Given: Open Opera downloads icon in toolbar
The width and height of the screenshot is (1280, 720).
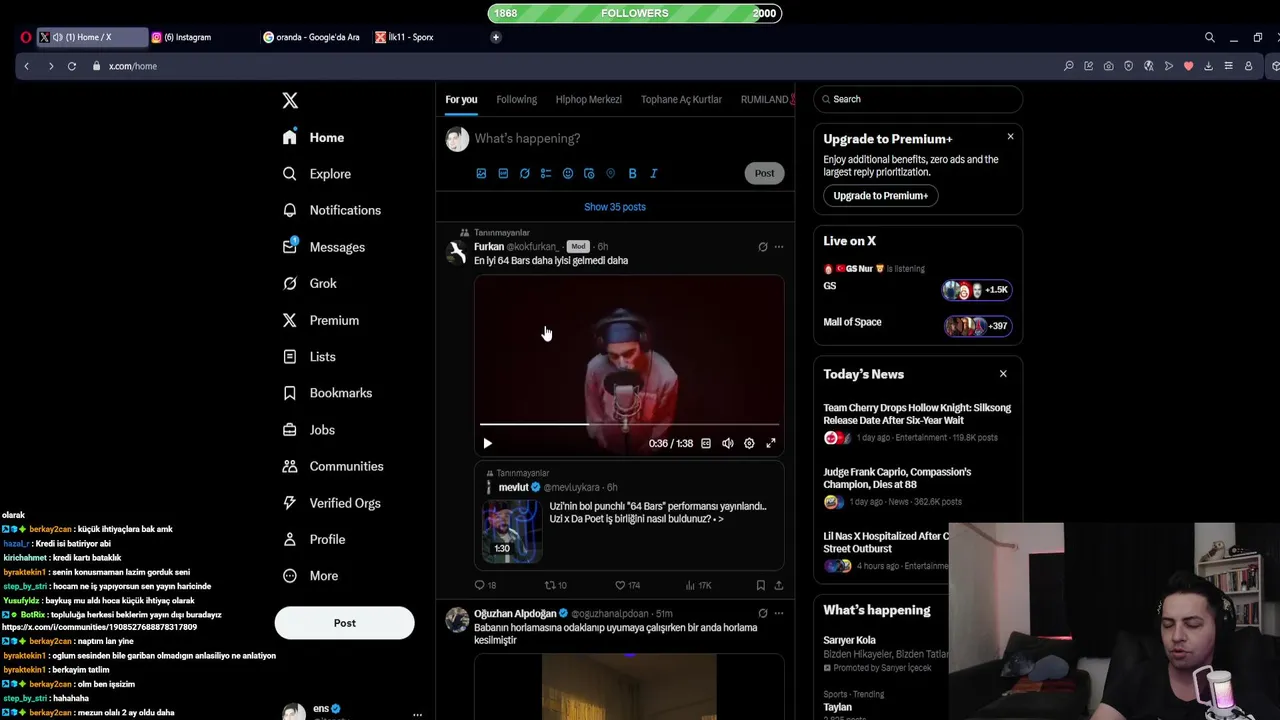Looking at the screenshot, I should coord(1208,66).
